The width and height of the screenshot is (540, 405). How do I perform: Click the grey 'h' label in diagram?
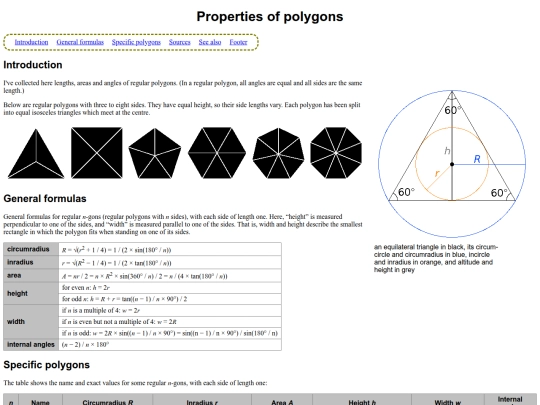(447, 150)
